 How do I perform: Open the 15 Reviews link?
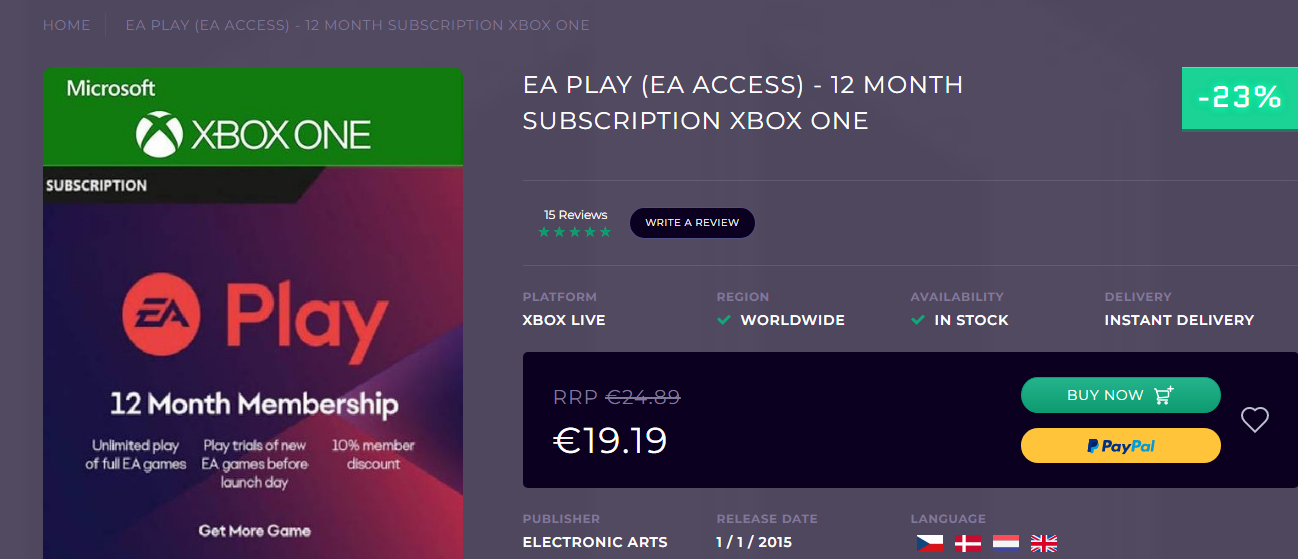coord(575,215)
